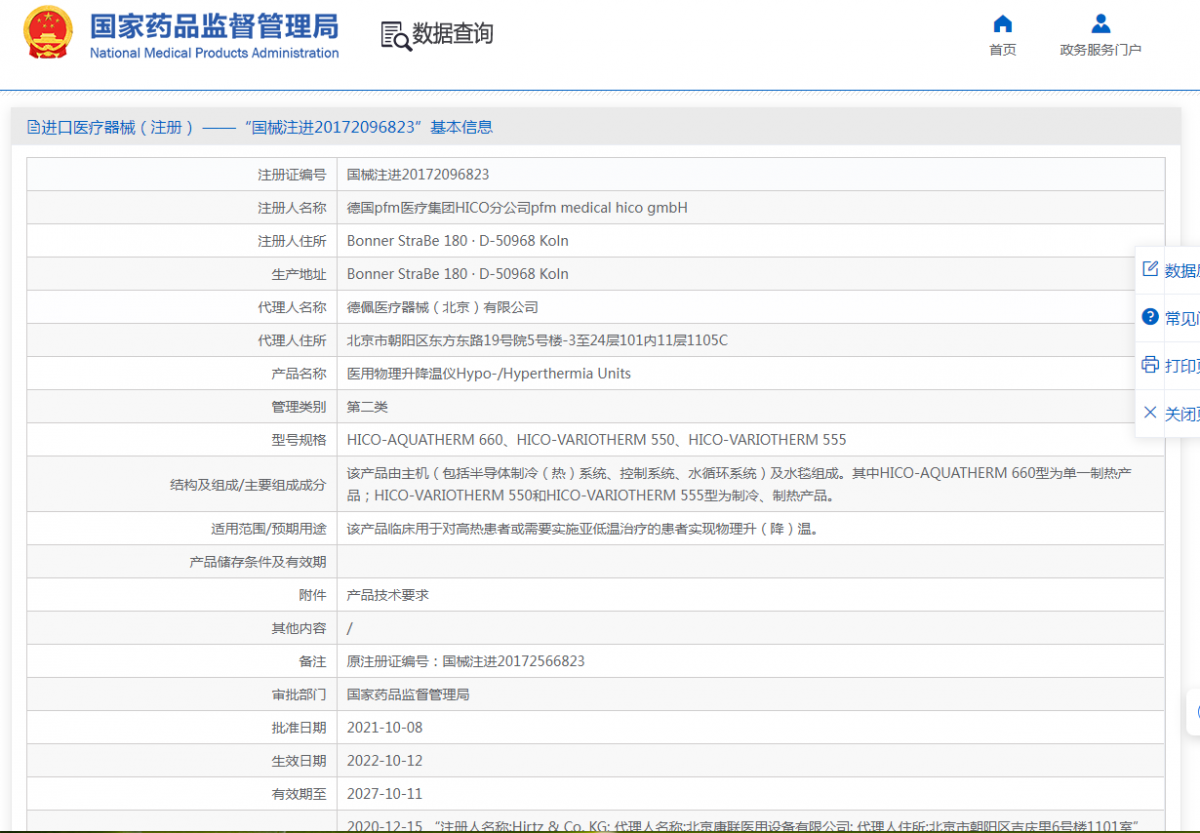Click the home house icon
The width and height of the screenshot is (1200, 833).
(x=1002, y=24)
